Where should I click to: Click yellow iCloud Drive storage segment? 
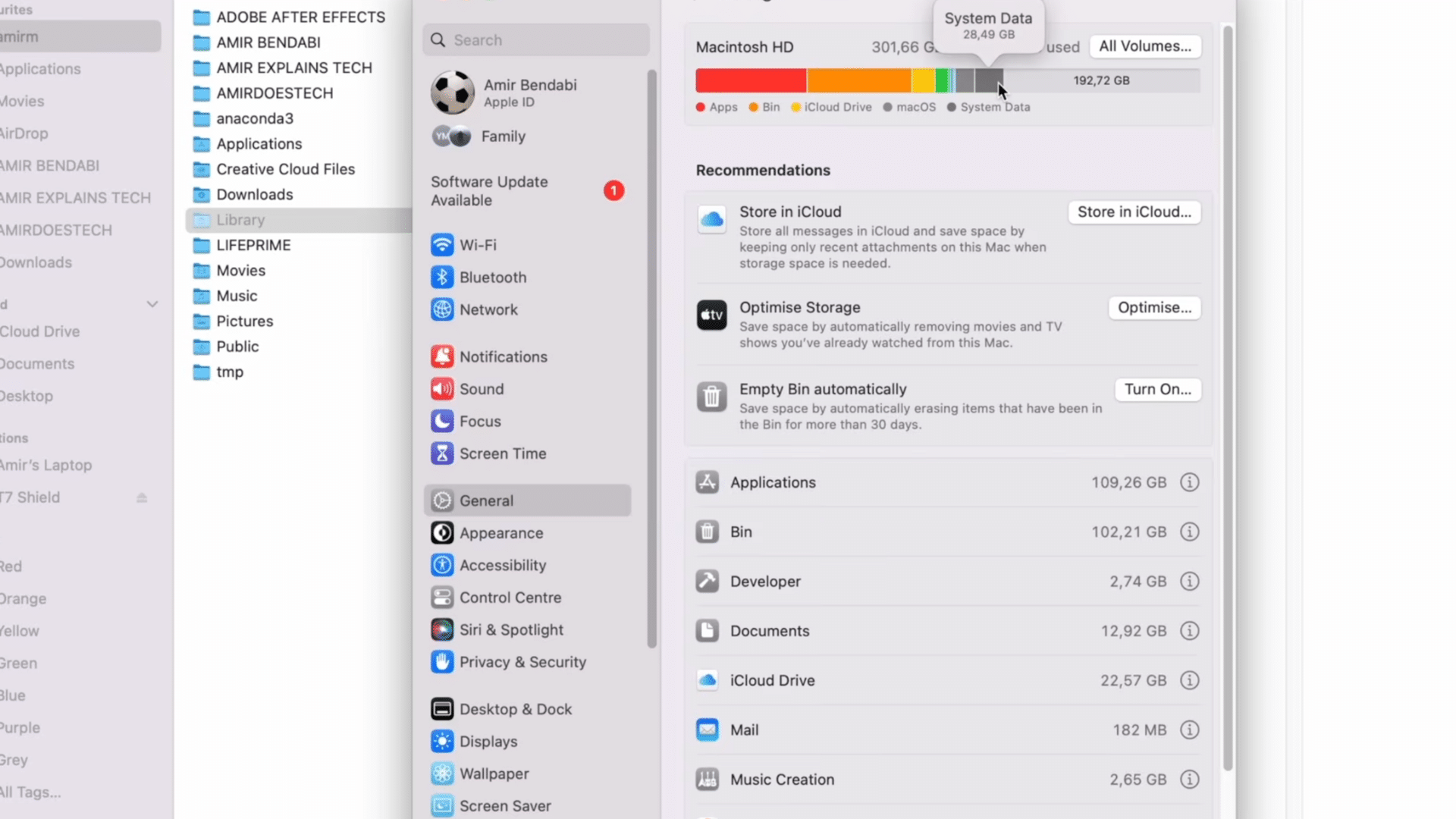click(x=923, y=80)
